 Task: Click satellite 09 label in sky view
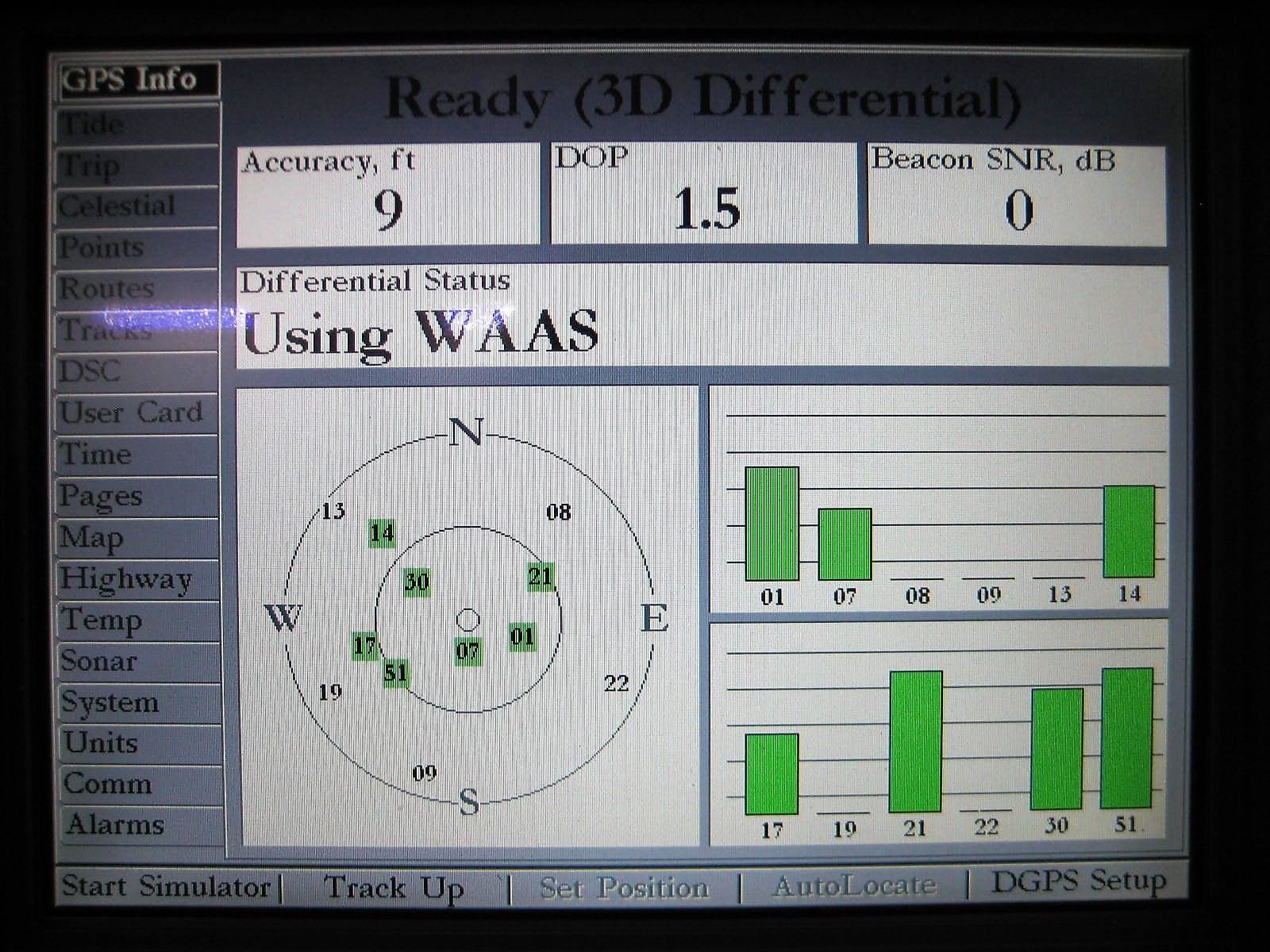click(425, 773)
